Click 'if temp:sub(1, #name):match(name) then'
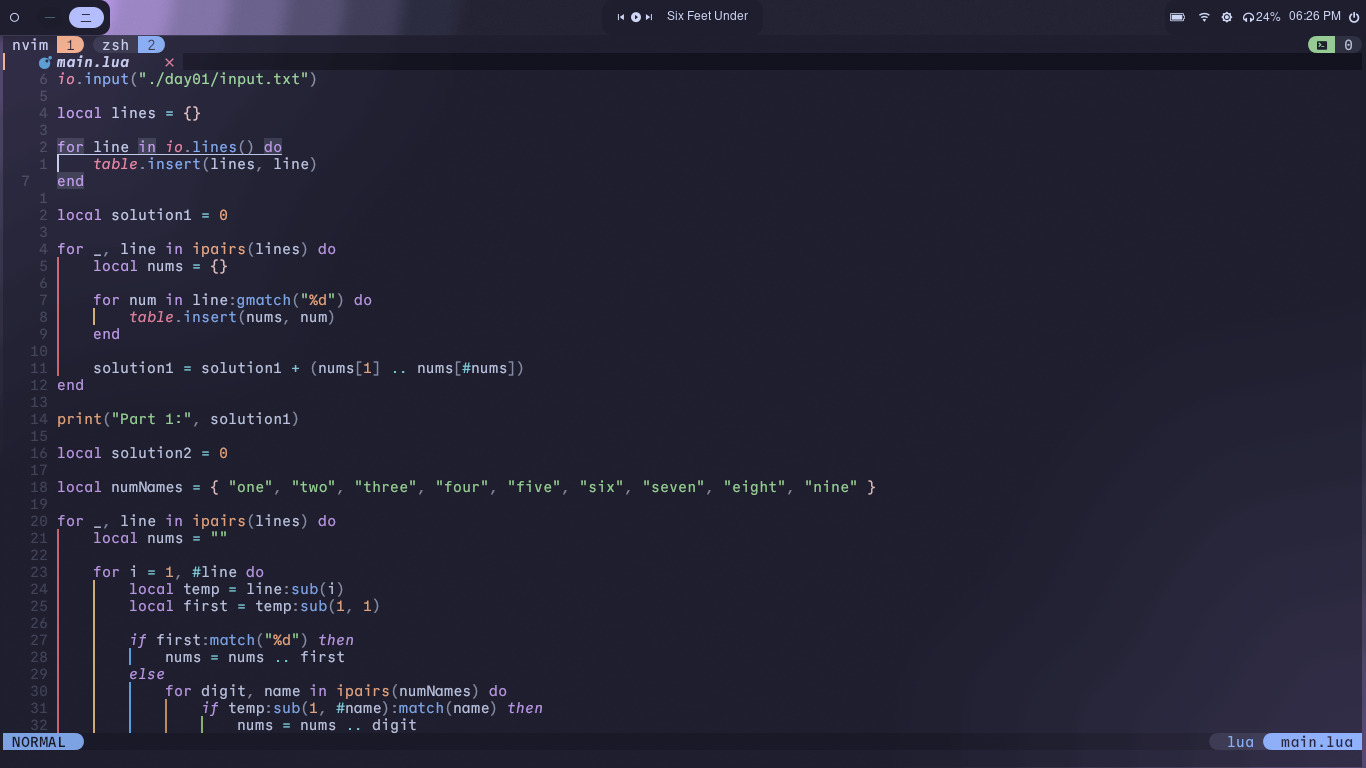 (372, 708)
